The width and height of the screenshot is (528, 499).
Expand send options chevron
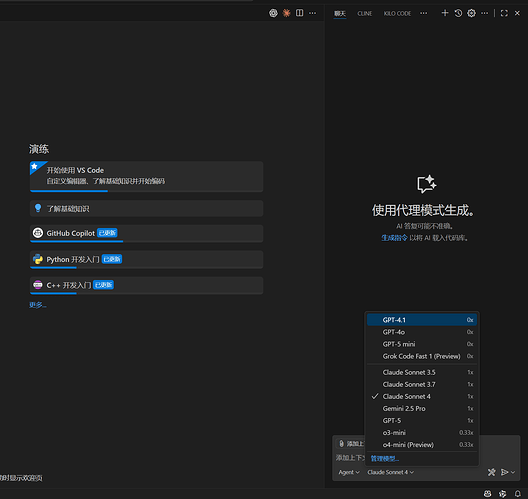click(x=513, y=472)
